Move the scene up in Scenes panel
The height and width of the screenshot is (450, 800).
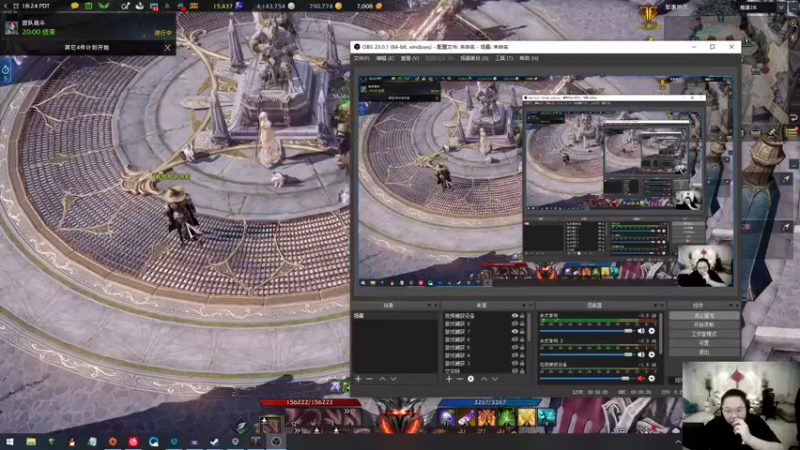point(382,379)
